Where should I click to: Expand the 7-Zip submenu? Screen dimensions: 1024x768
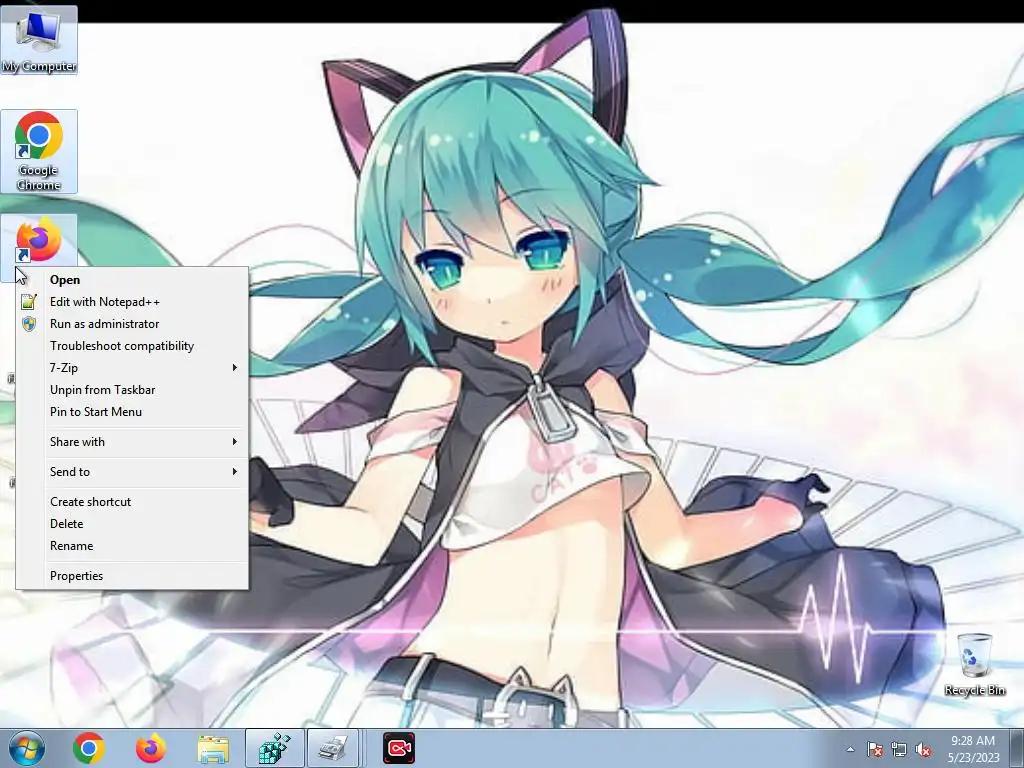[132, 368]
